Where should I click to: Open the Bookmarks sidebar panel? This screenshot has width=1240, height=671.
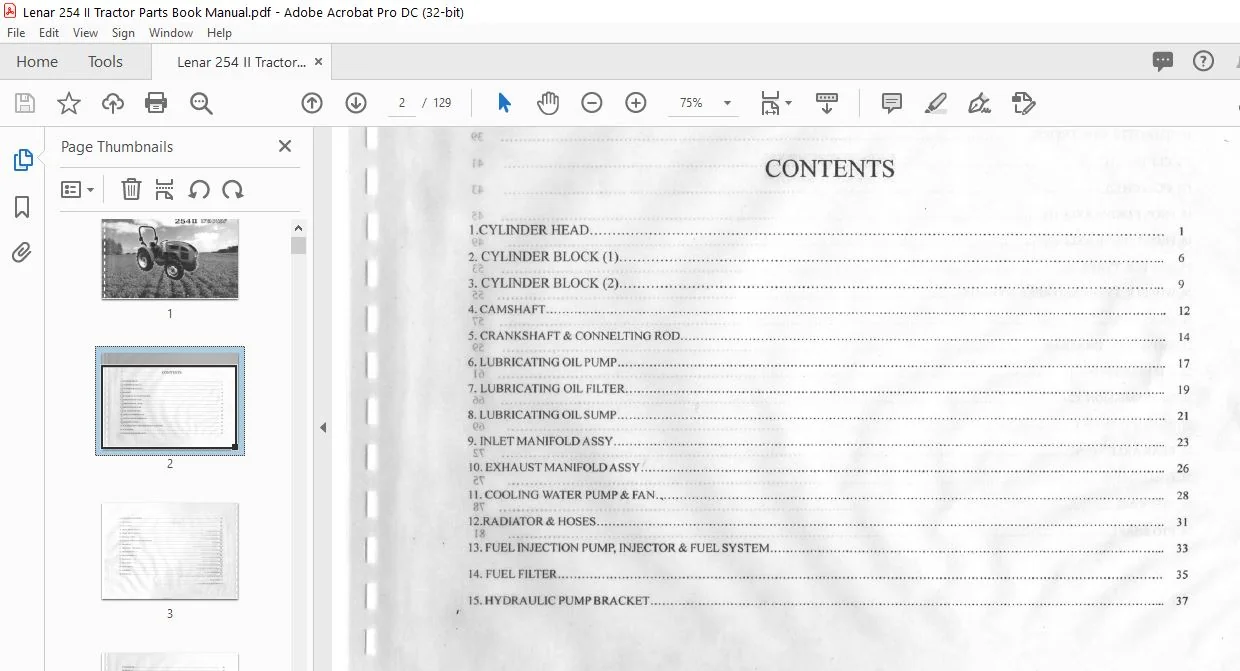pyautogui.click(x=22, y=207)
